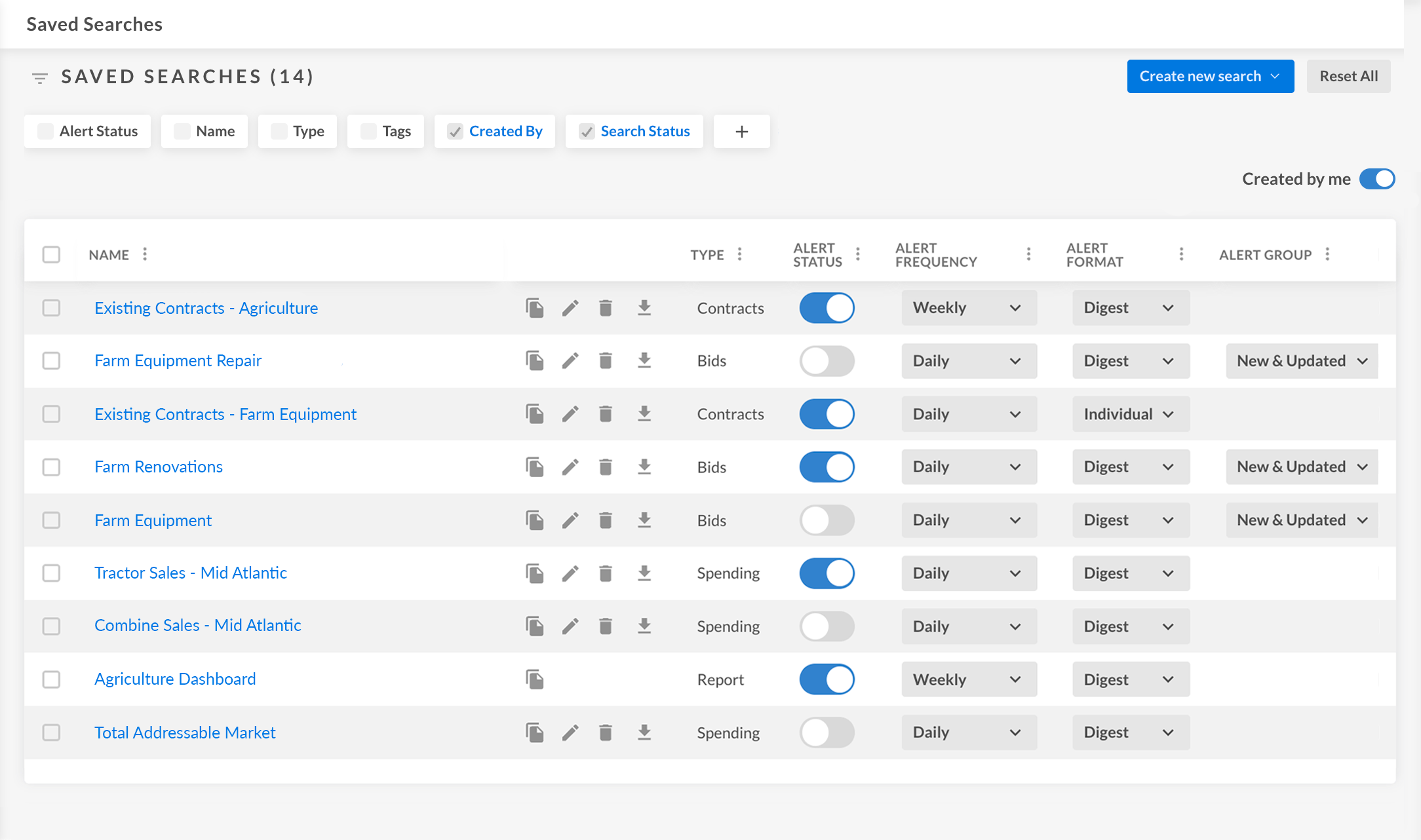Edit the Farm Equipment Repair search
The height and width of the screenshot is (840, 1421).
[x=570, y=361]
